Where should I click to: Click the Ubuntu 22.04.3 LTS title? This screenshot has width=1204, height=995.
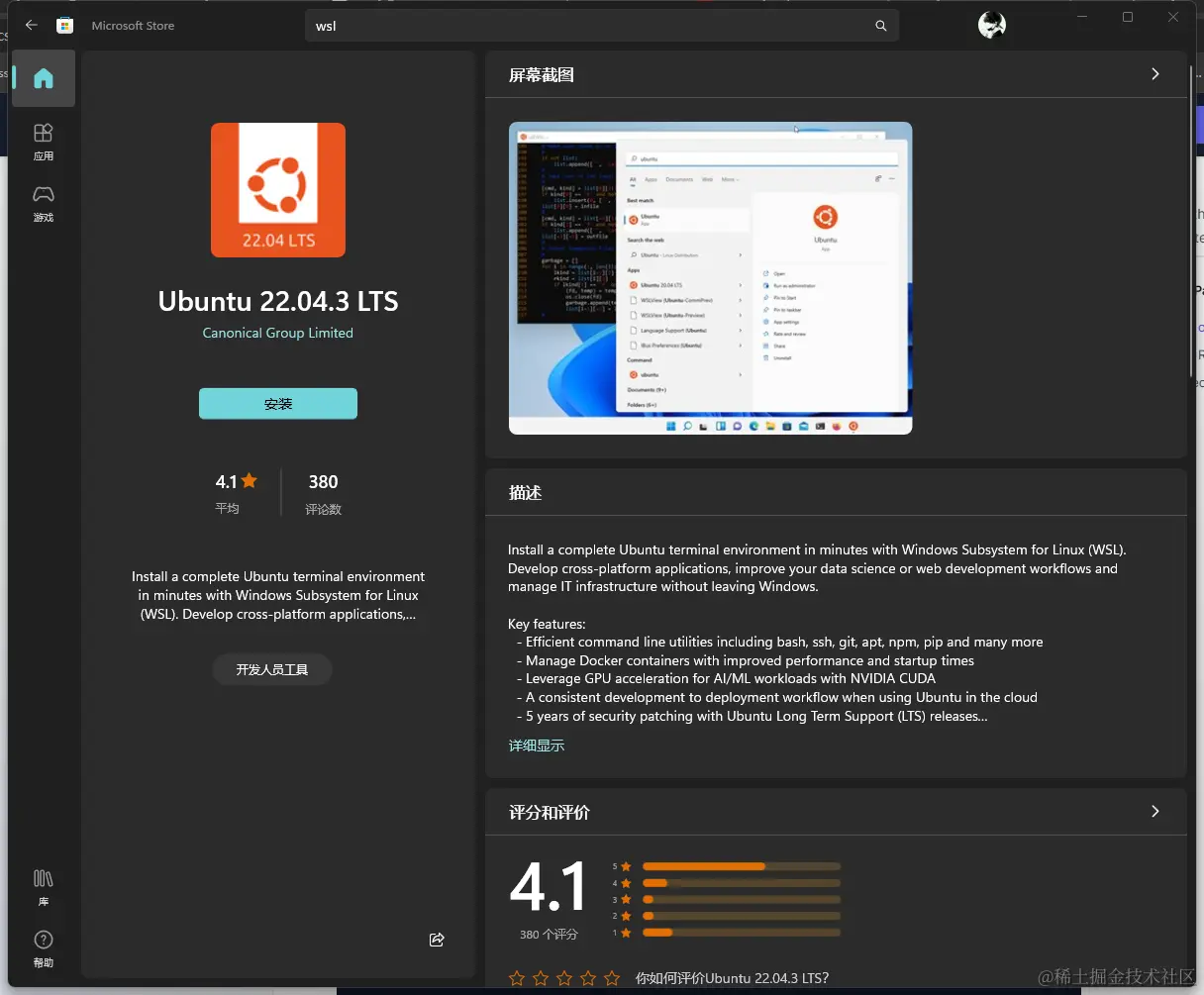click(x=278, y=301)
